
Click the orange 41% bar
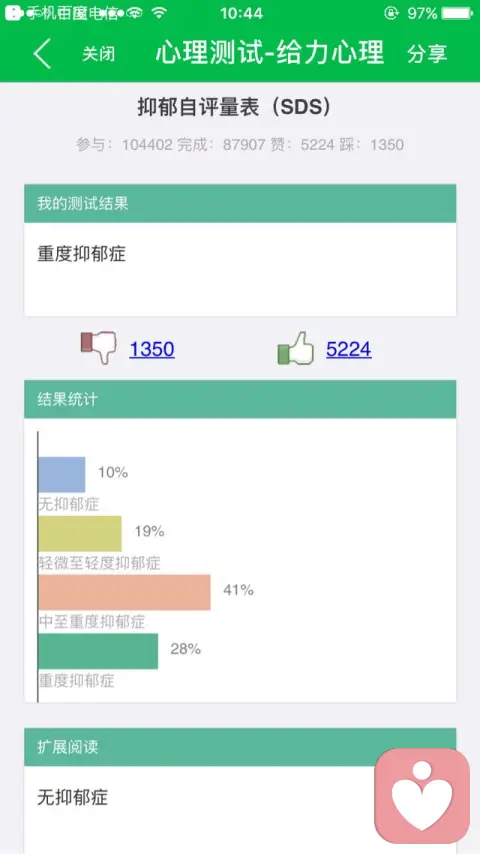coord(124,592)
